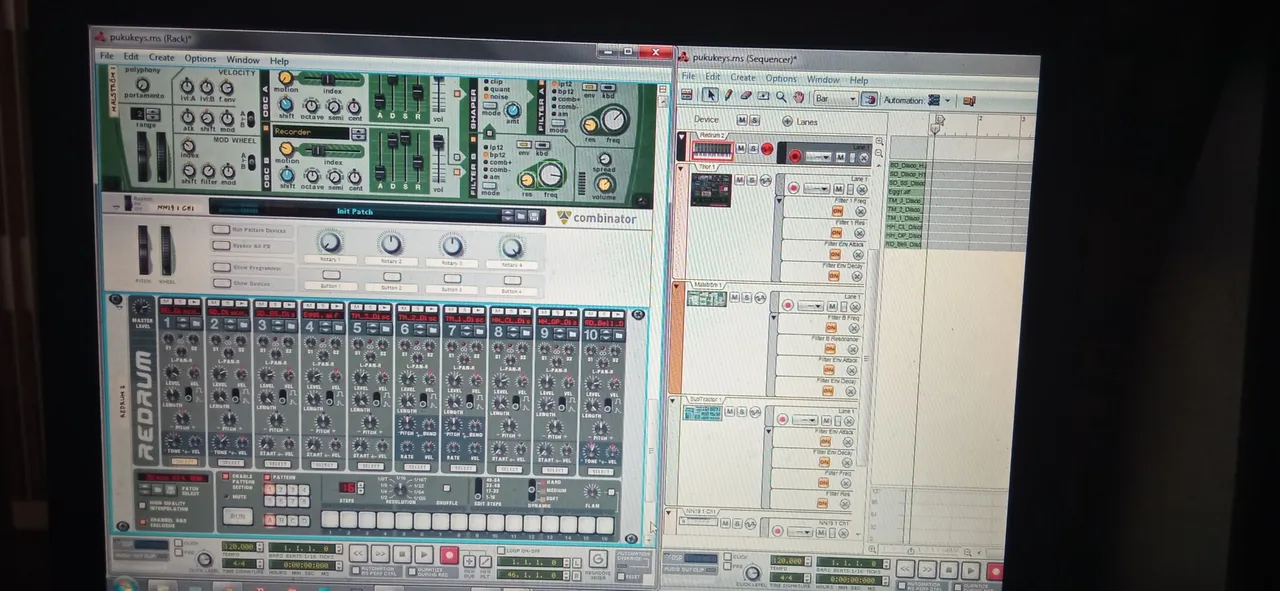Click the add Lanes plus icon
1280x591 pixels.
[787, 121]
